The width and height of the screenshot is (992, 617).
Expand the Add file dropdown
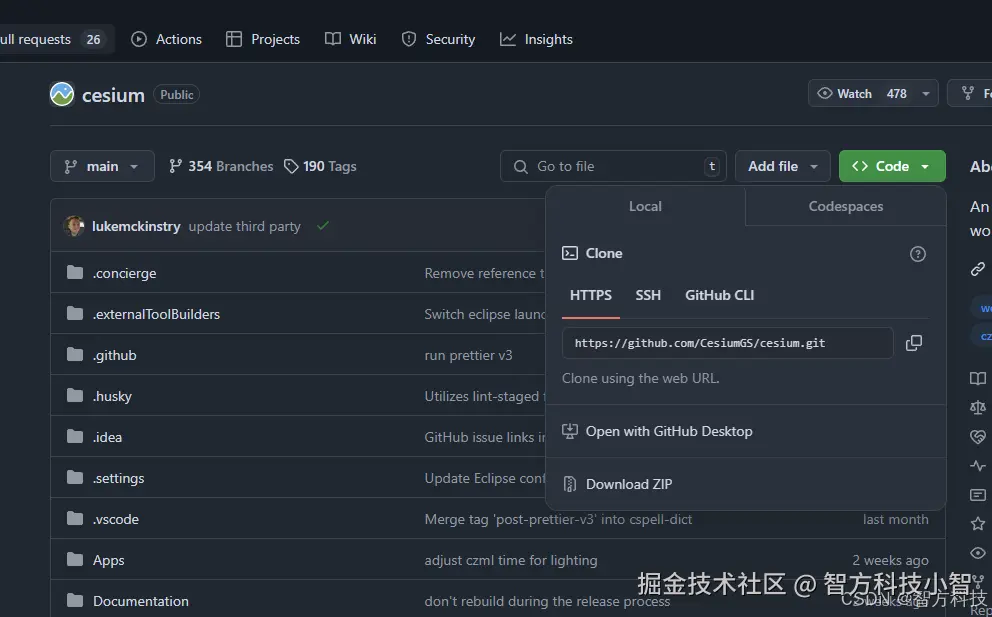tap(783, 166)
